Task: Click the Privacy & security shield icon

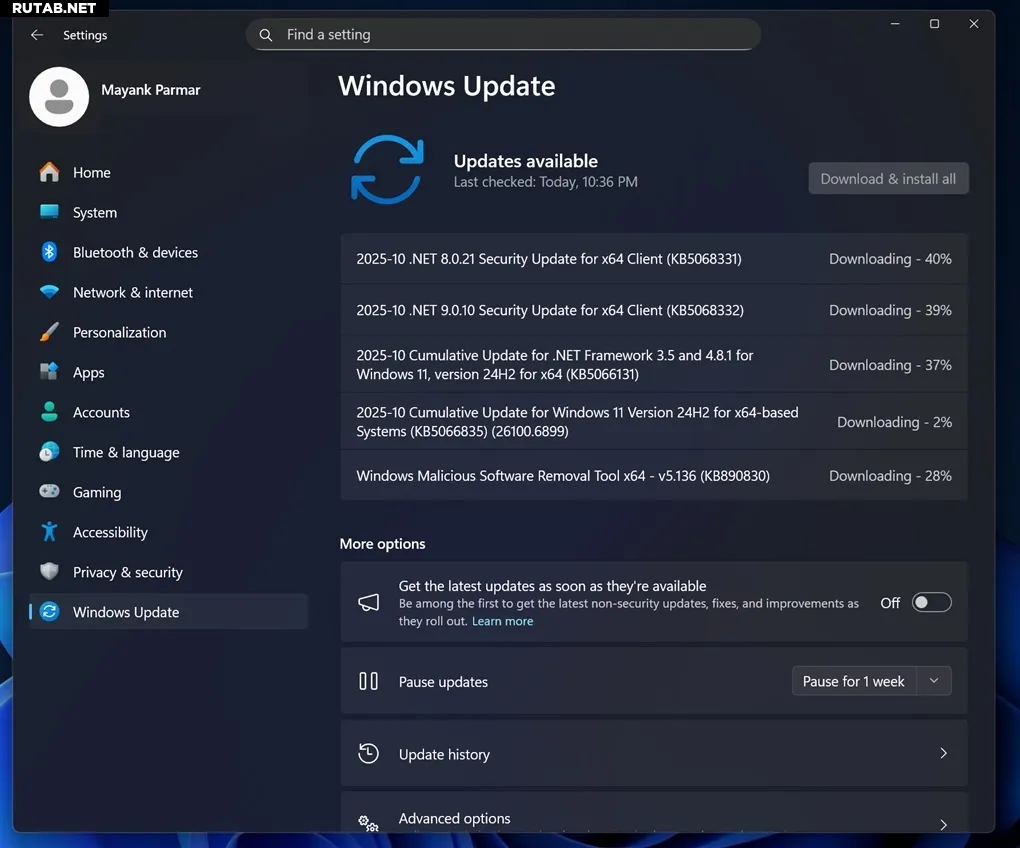Action: [x=49, y=572]
